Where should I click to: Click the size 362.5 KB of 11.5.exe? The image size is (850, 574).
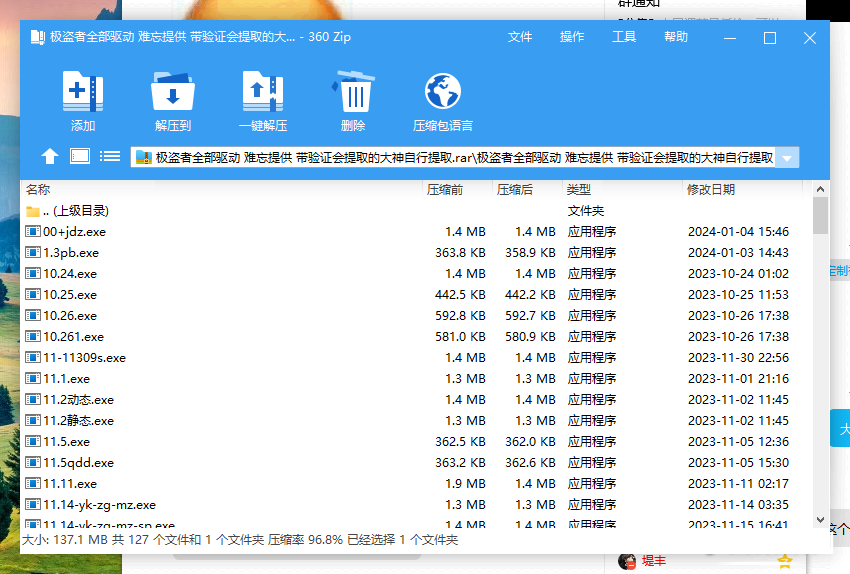coord(460,442)
